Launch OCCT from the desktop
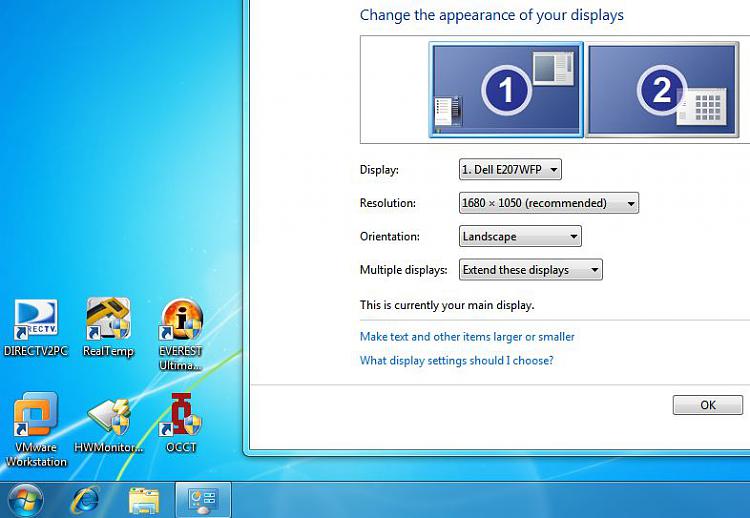This screenshot has height=518, width=750. point(181,423)
